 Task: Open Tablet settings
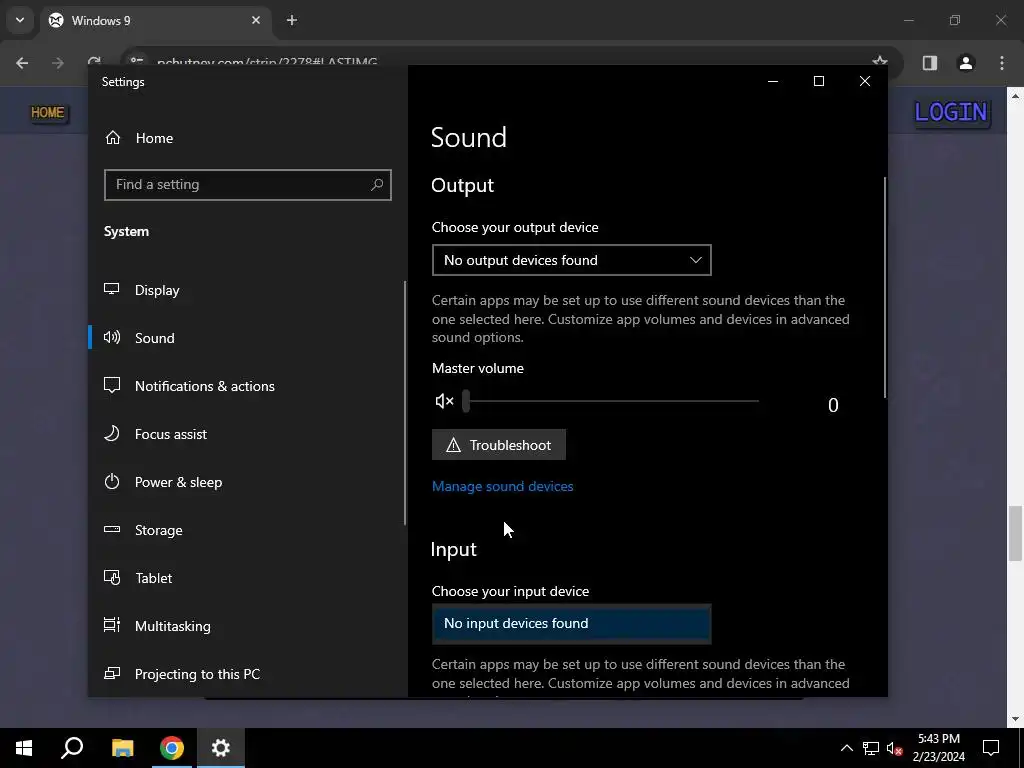153,578
